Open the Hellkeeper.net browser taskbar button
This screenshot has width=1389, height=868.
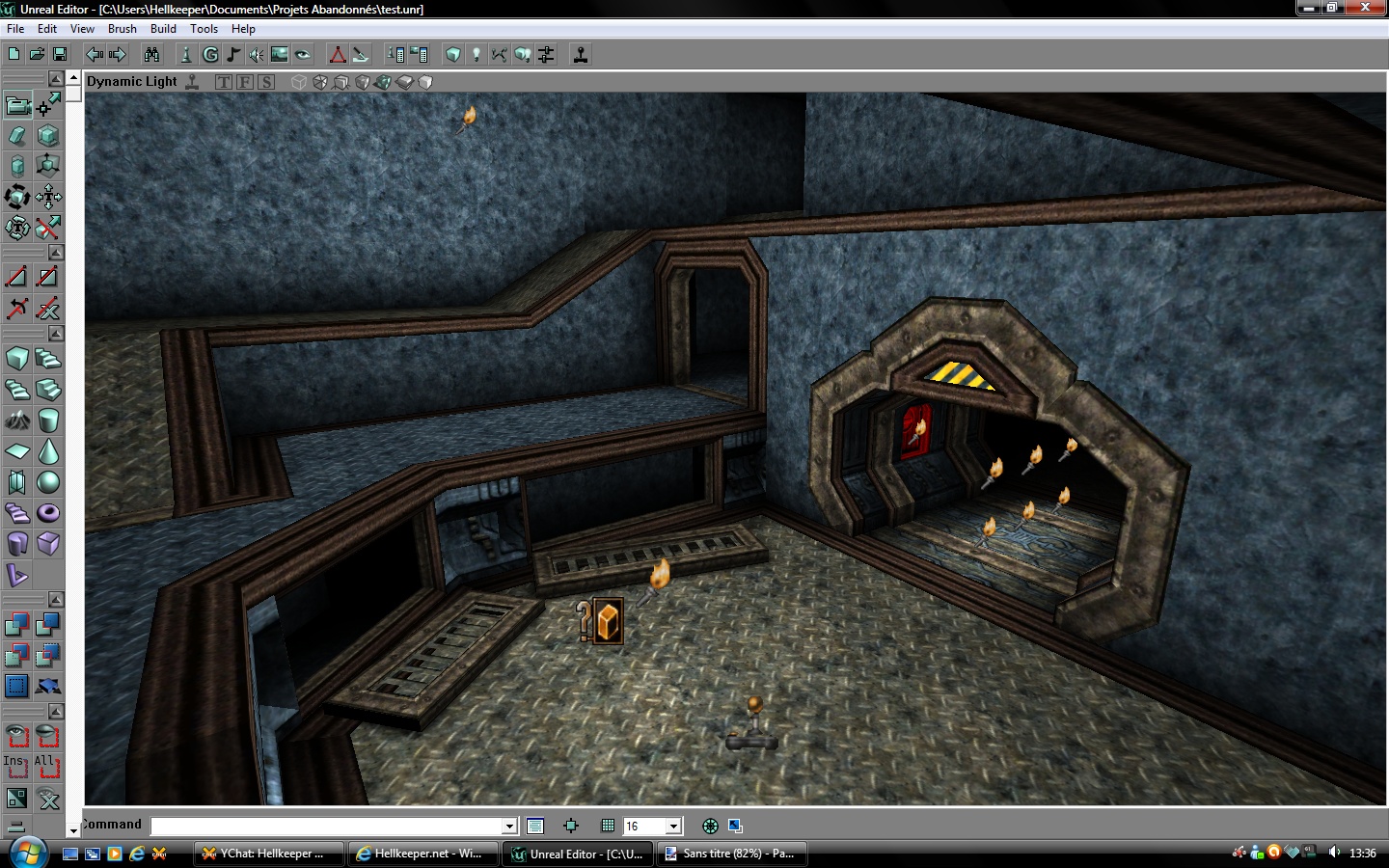point(420,854)
